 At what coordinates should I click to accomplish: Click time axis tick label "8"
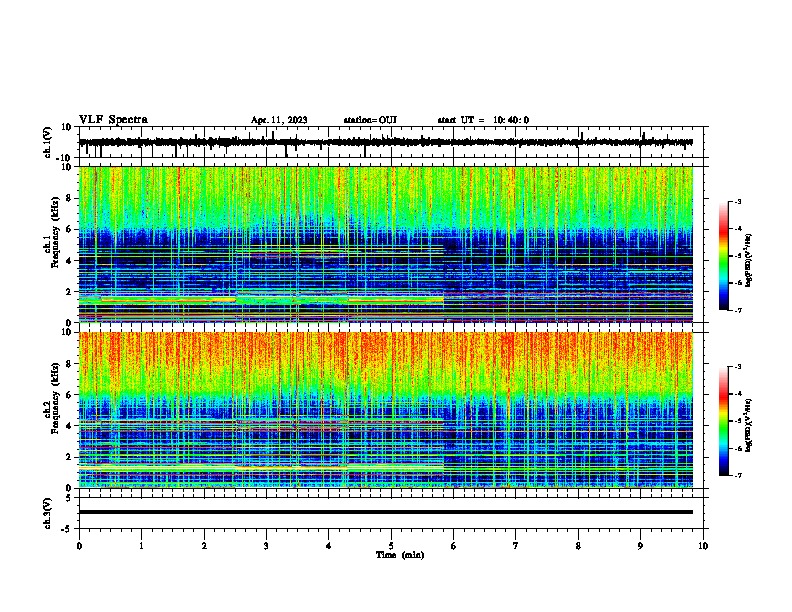point(578,546)
